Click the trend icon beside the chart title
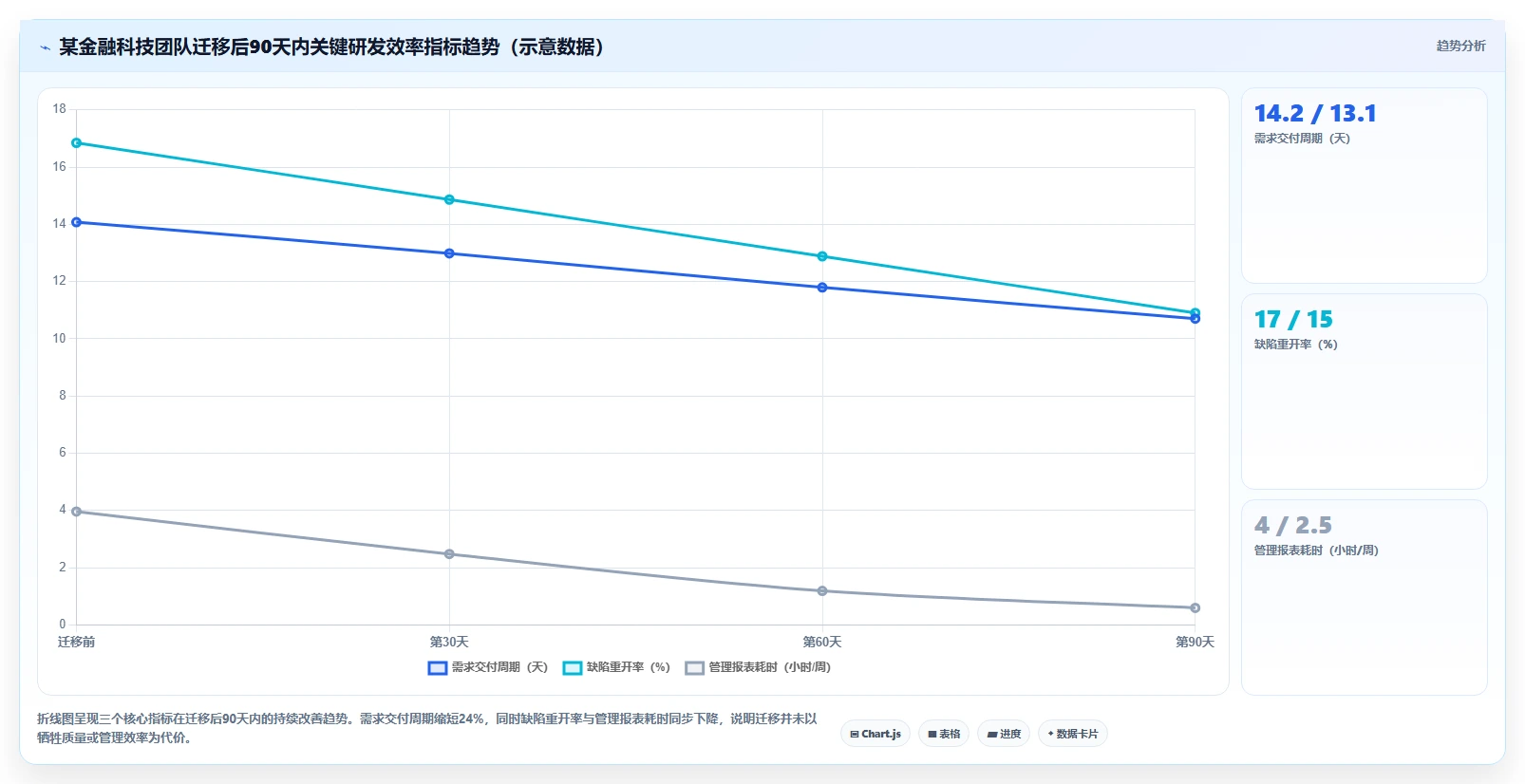1525x784 pixels. tap(45, 47)
